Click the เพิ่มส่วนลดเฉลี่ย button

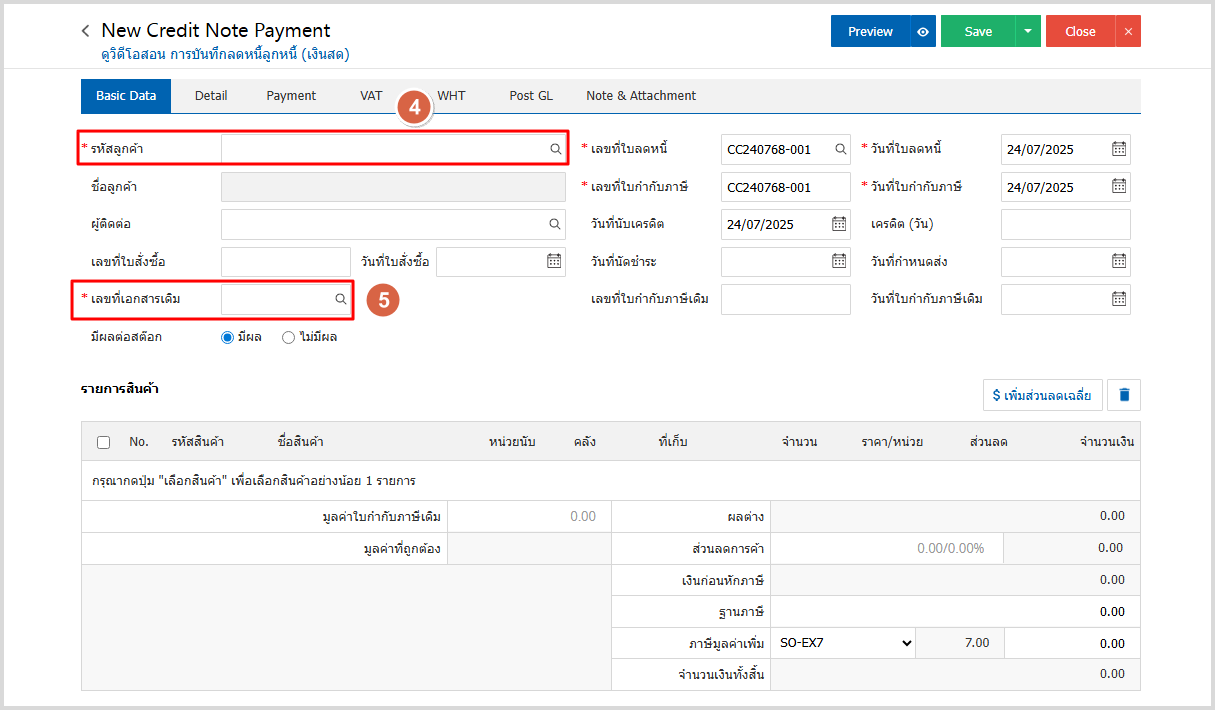1043,395
